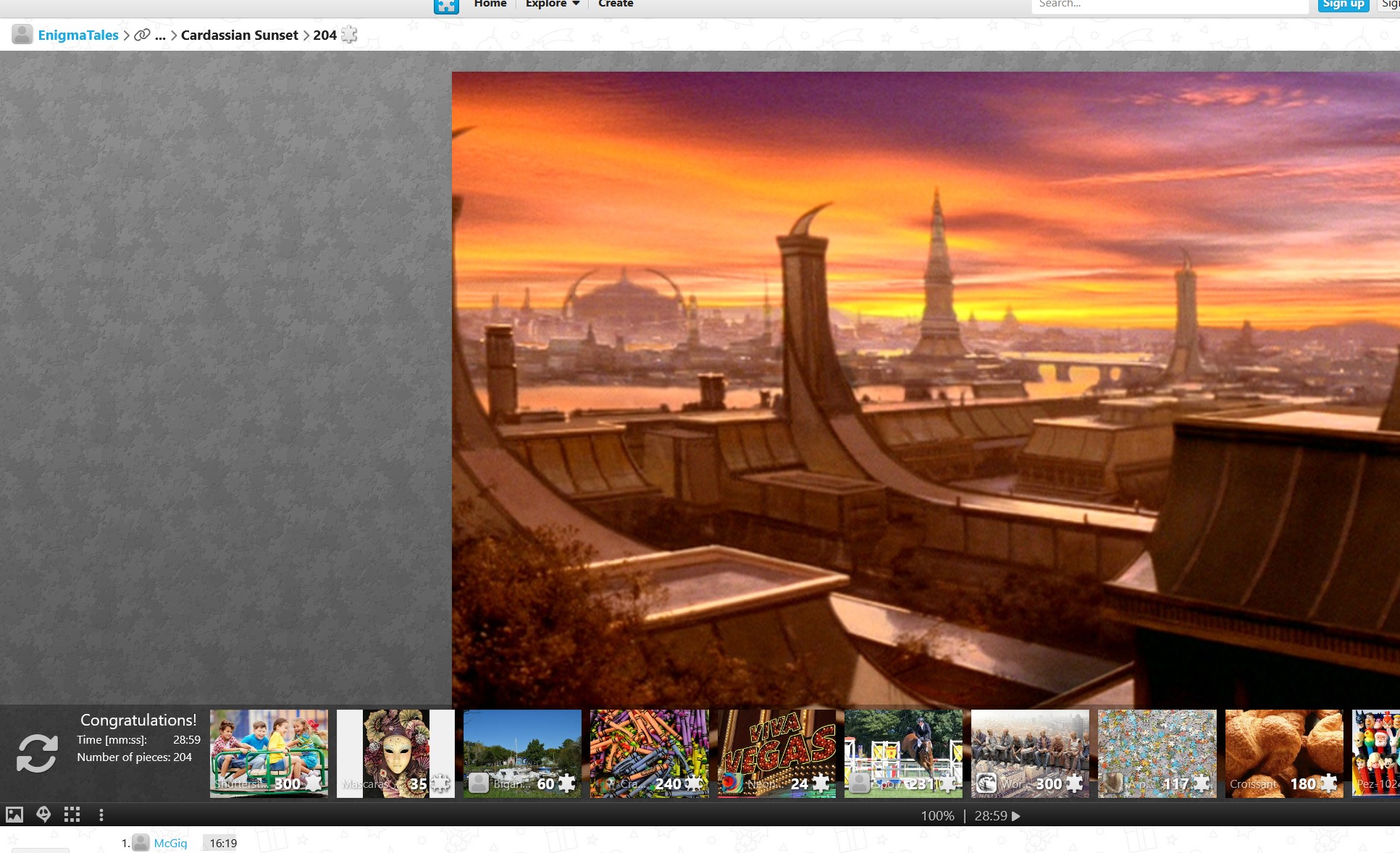Open the Viva Vegas 24-piece puzzle thumbnail

(x=776, y=754)
